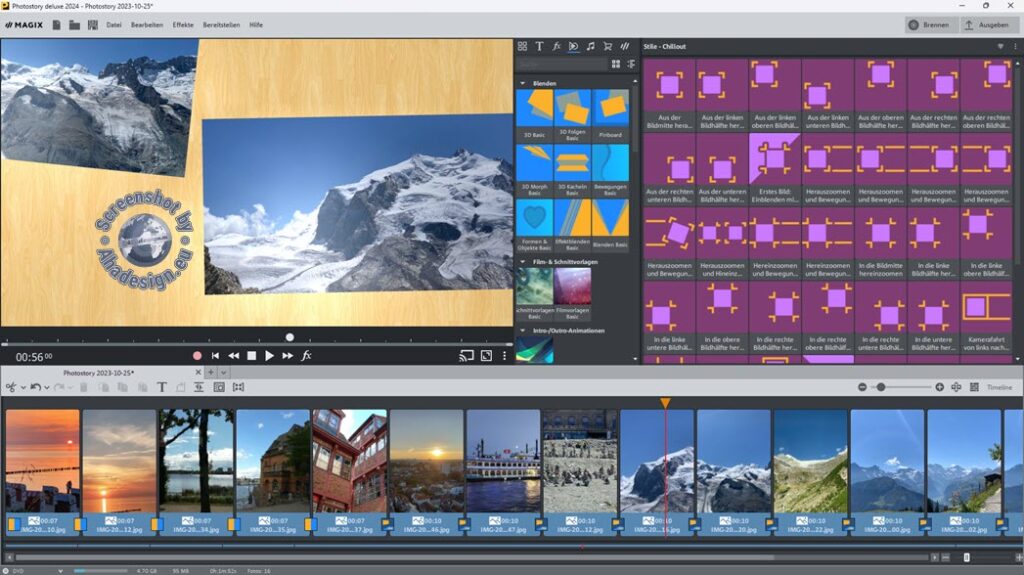Screen dimensions: 1024x575
Task: Select the transitions/templates tab icon
Action: (573, 46)
